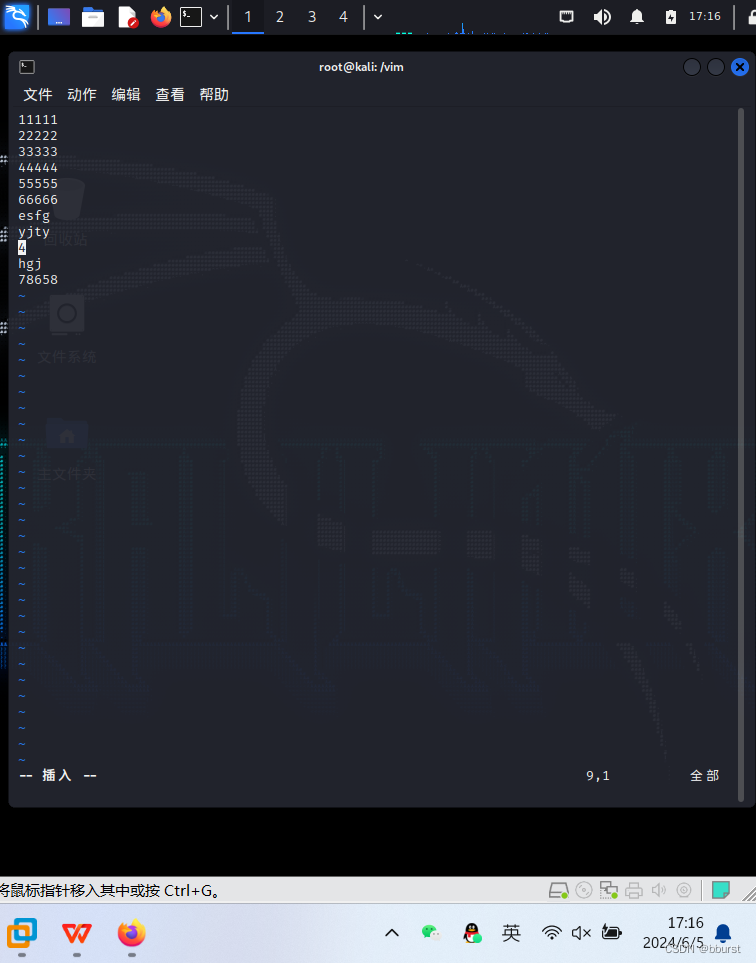
Task: Click the line of text 11111
Action: pyautogui.click(x=38, y=120)
